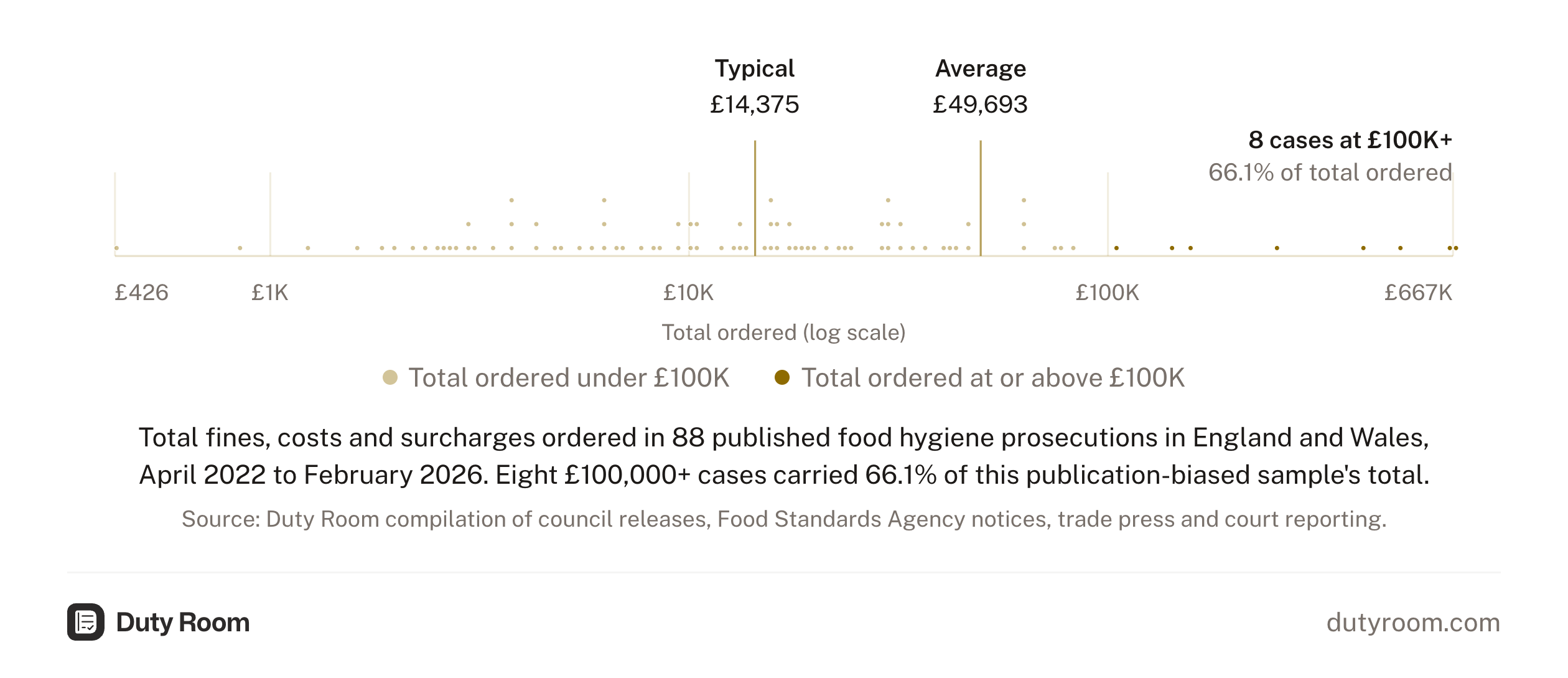Click the 'Total ordered (log scale)' axis title
Screen dimensions: 1568x678
784,332
